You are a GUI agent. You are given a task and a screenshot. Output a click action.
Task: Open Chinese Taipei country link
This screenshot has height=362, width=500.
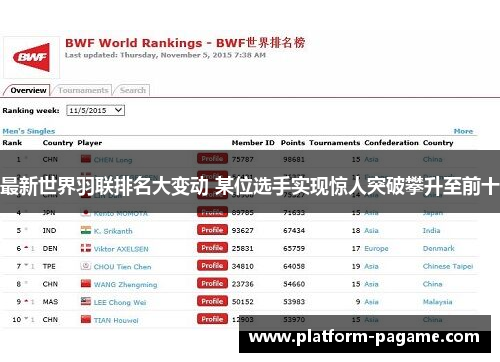[x=448, y=266]
